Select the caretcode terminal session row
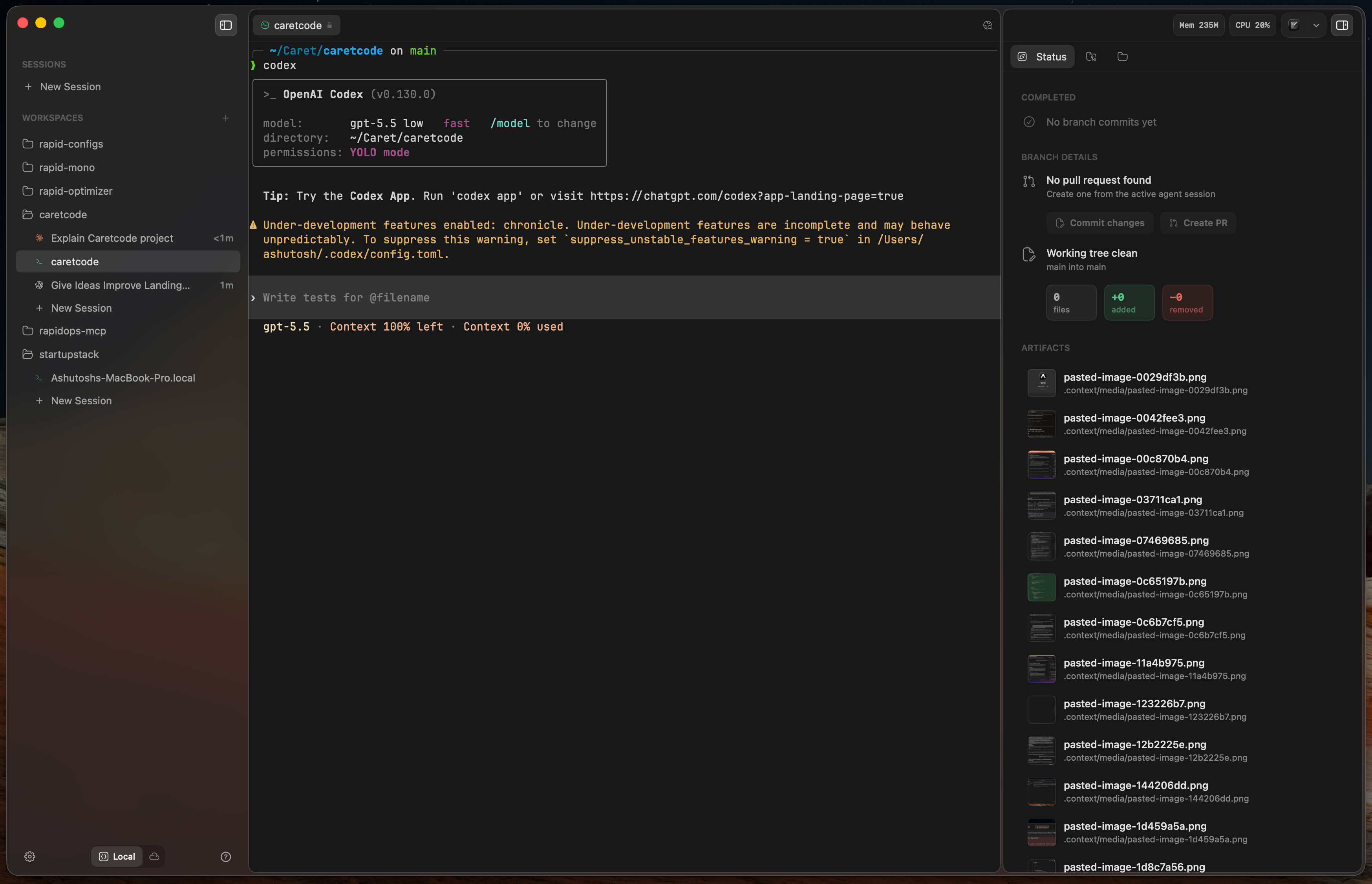Image resolution: width=1372 pixels, height=884 pixels. pyautogui.click(x=128, y=262)
